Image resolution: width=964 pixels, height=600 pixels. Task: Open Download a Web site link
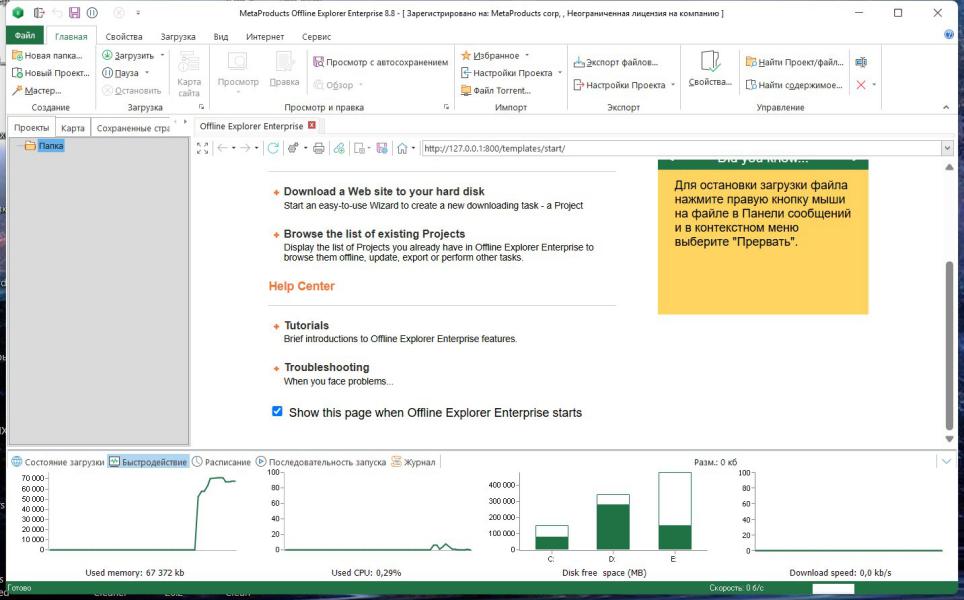(x=384, y=191)
